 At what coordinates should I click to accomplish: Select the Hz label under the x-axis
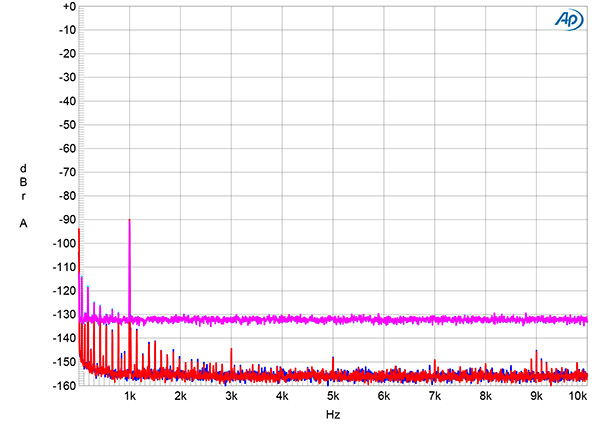pos(332,413)
